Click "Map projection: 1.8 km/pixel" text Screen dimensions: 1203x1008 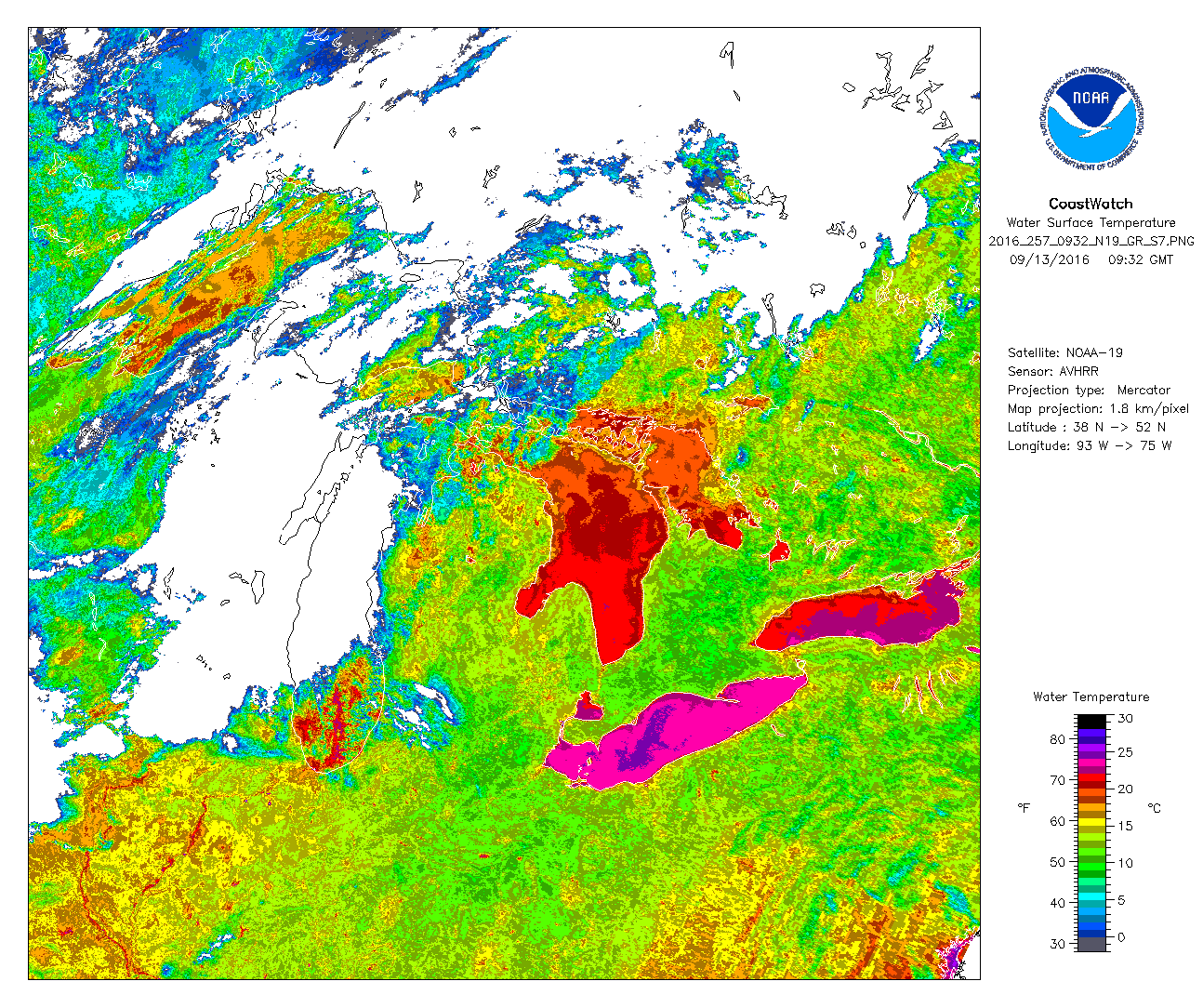click(x=1098, y=408)
